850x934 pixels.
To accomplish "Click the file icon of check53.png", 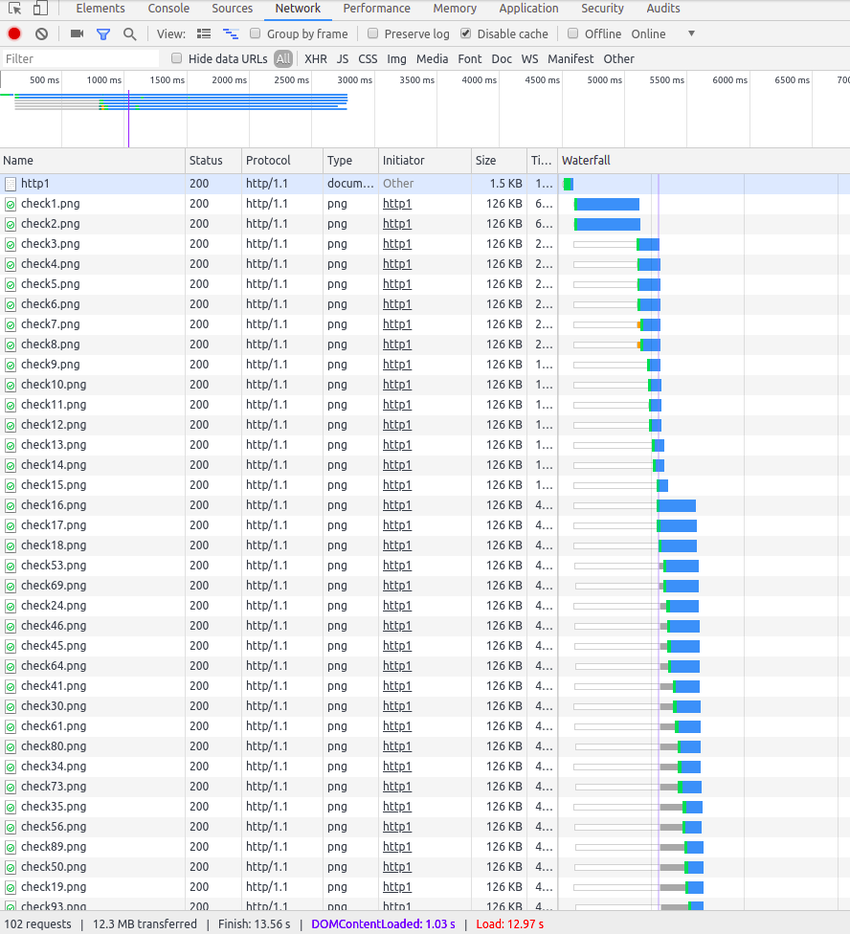I will 10,566.
